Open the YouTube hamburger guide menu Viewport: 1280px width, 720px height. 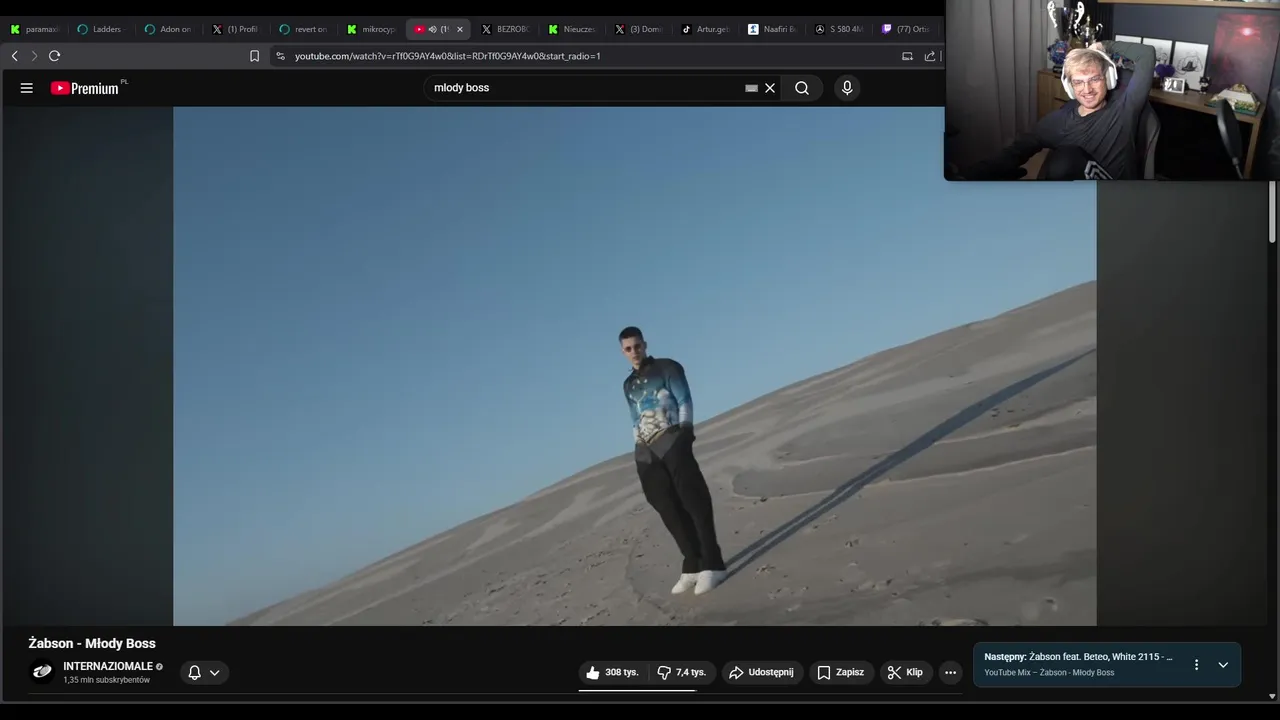[27, 88]
